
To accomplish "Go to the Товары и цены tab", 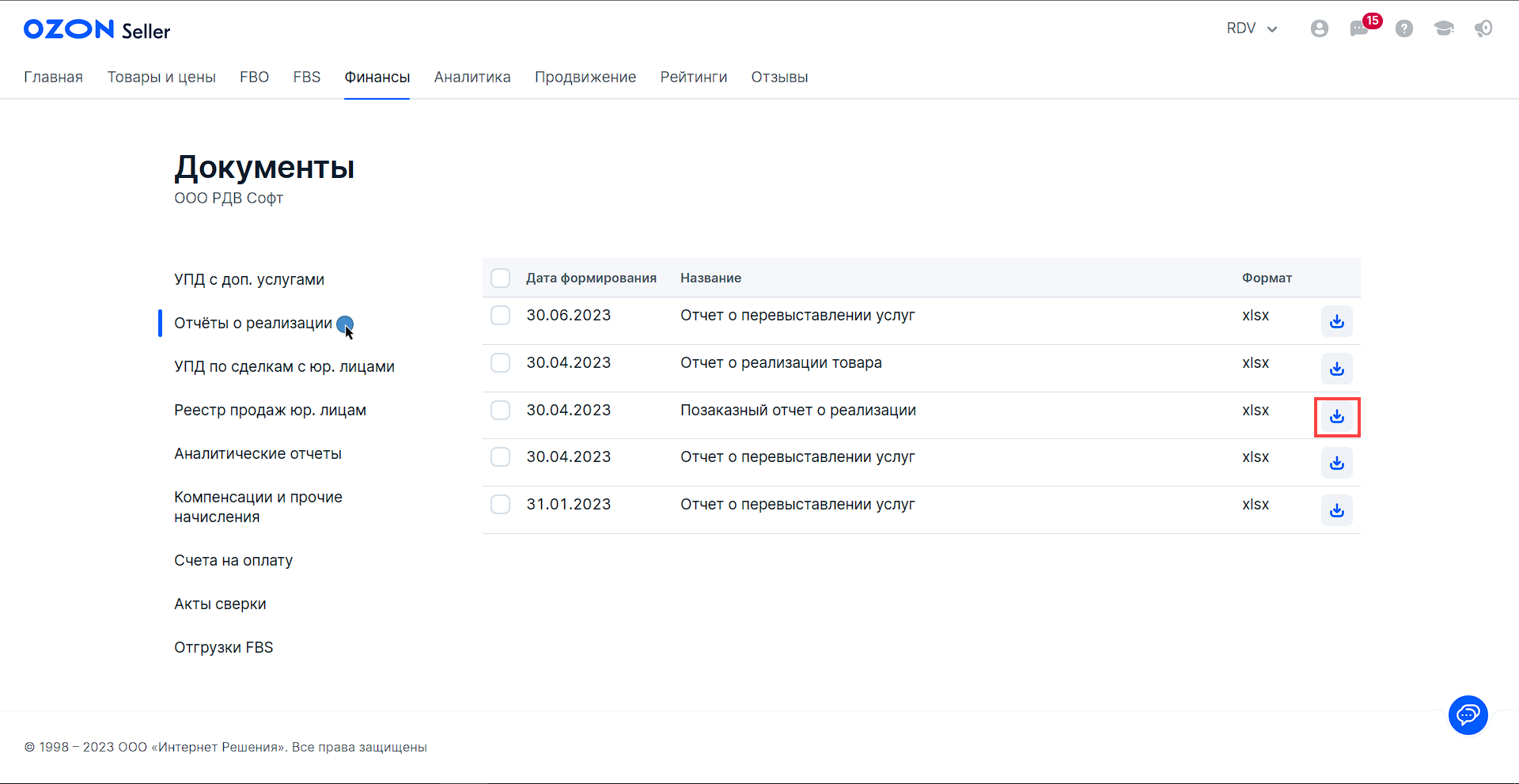I will click(x=161, y=77).
